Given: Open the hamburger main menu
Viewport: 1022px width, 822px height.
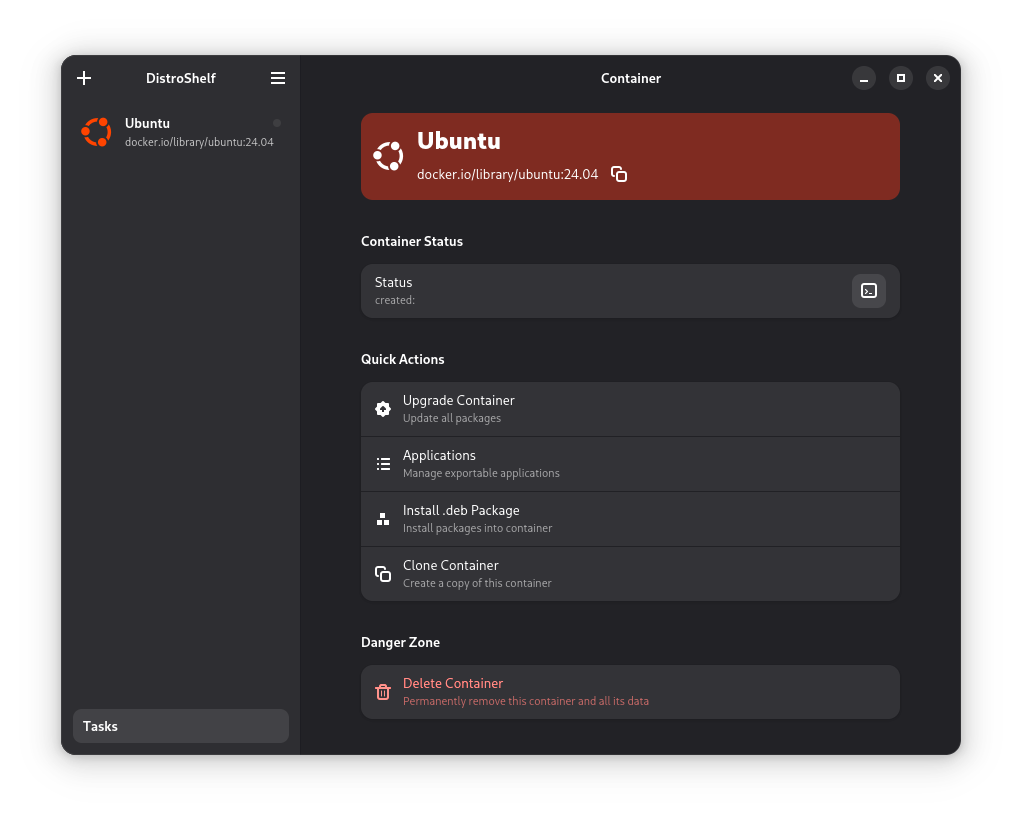Looking at the screenshot, I should click(278, 78).
